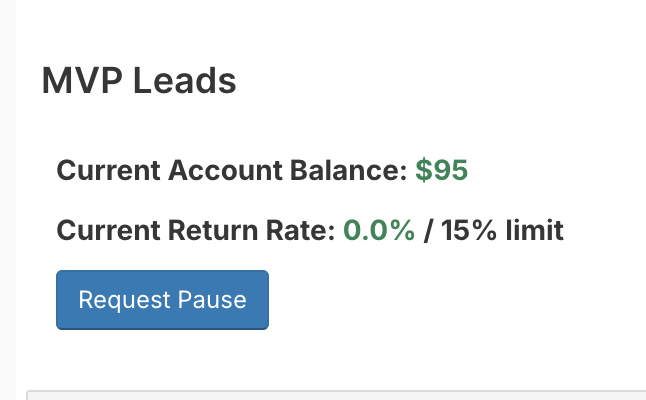Click the MVP Leads heading

click(139, 81)
